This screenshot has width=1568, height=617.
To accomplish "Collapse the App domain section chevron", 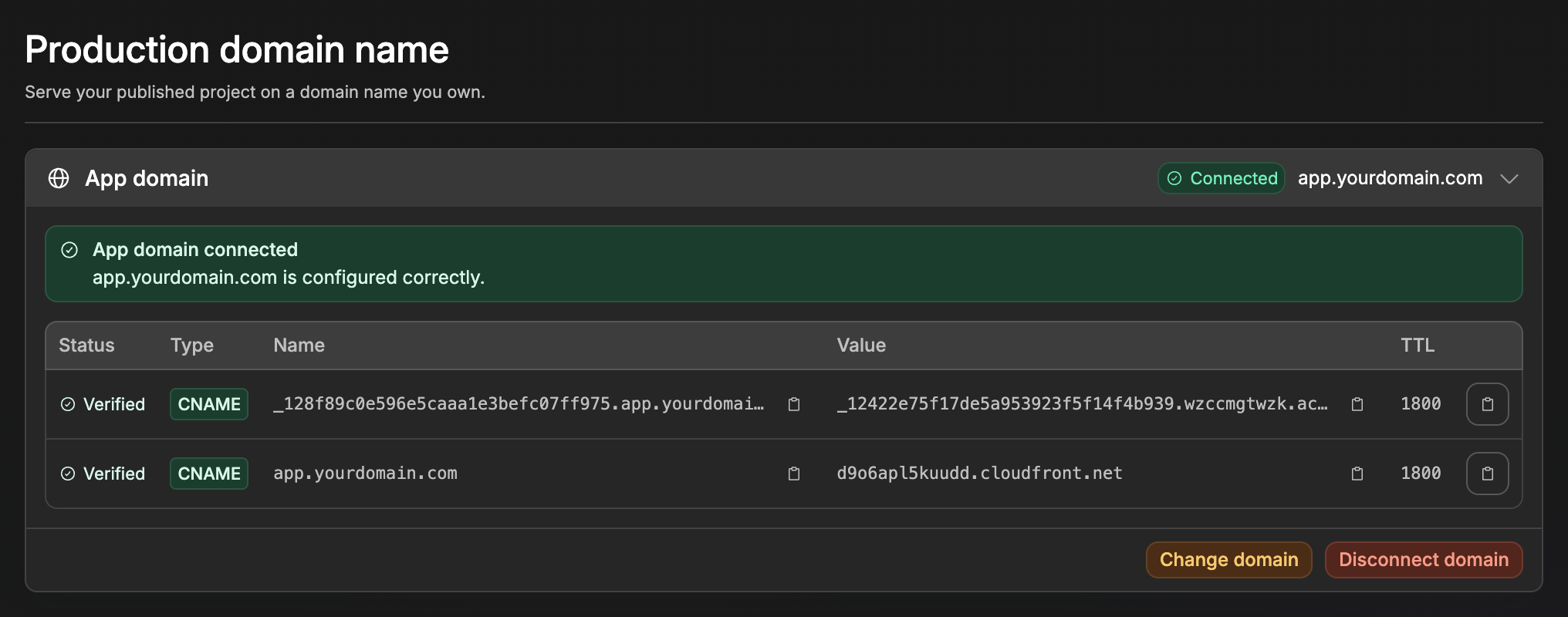I will (1509, 179).
